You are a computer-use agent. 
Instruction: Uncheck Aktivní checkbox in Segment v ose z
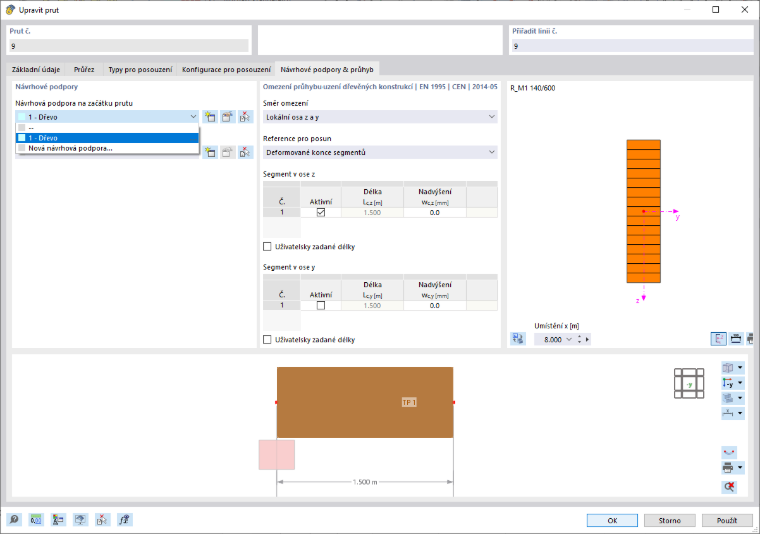[321, 212]
